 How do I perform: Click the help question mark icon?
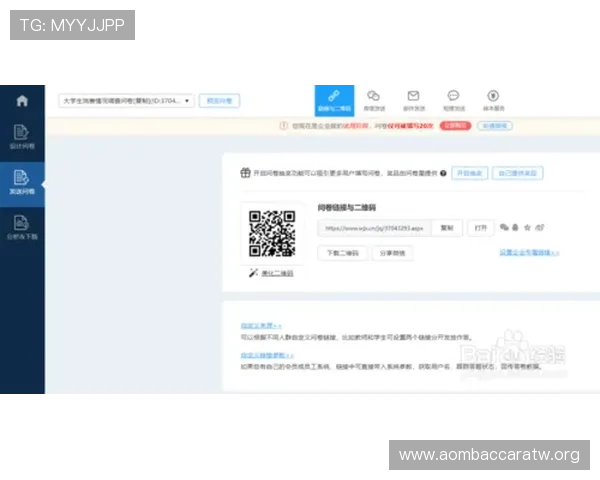[x=443, y=173]
